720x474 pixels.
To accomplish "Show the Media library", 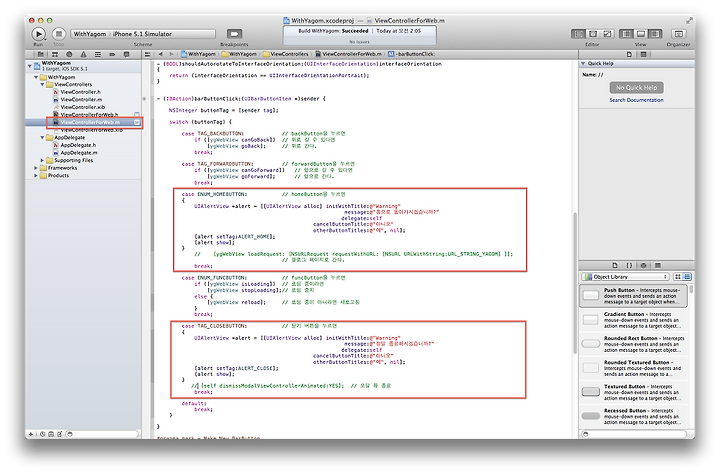I will click(658, 265).
